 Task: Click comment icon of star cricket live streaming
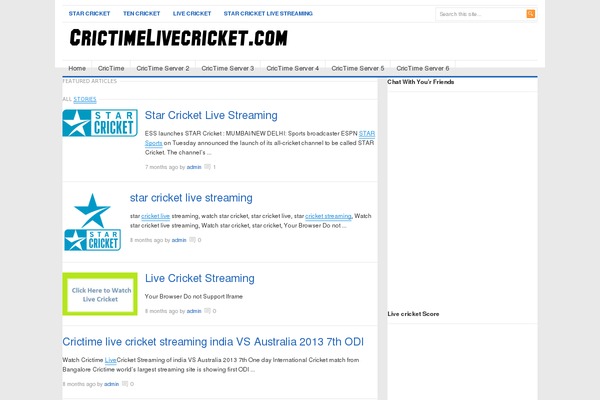coord(192,240)
